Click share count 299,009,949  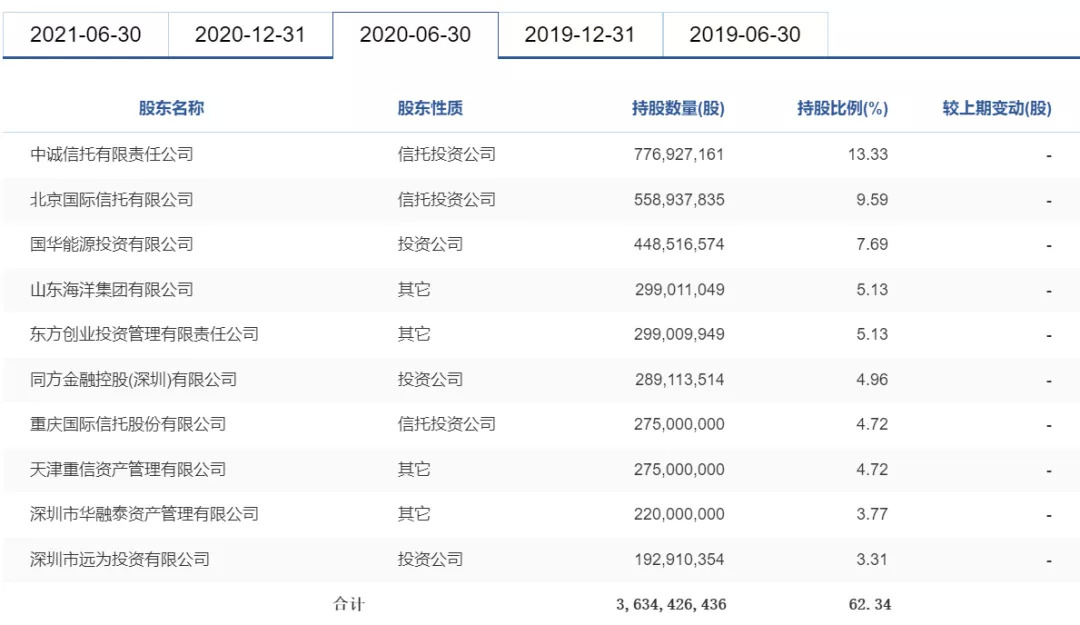point(680,334)
